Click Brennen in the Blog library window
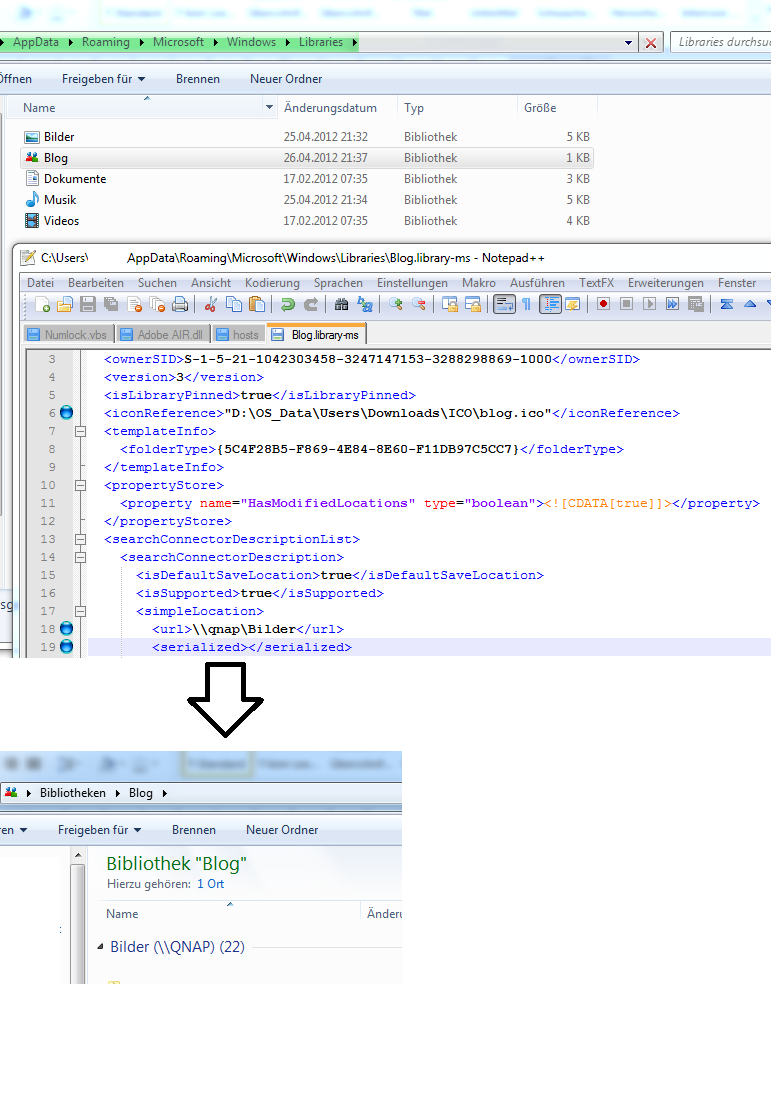771x1111 pixels. point(193,830)
